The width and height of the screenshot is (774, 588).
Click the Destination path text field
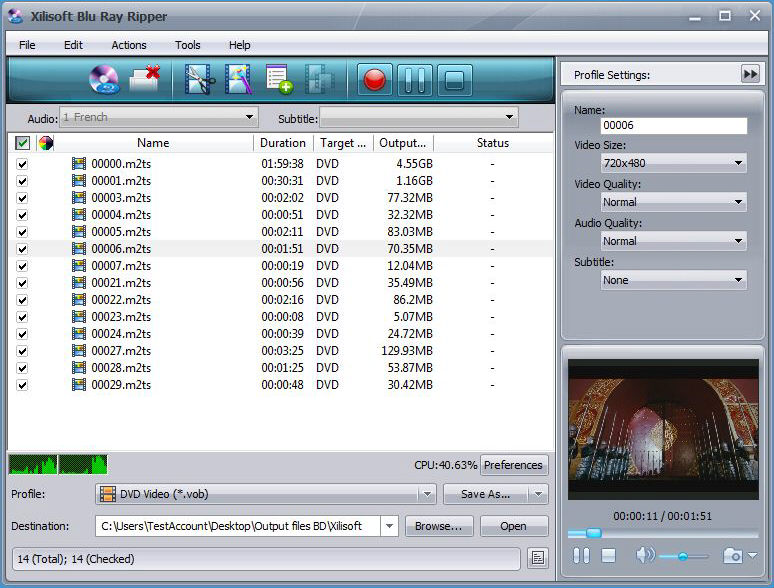pos(238,526)
